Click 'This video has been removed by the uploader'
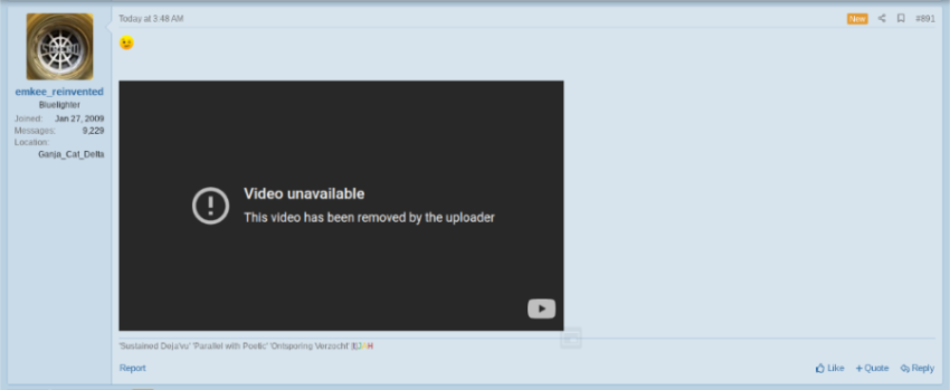The width and height of the screenshot is (950, 390). click(369, 217)
